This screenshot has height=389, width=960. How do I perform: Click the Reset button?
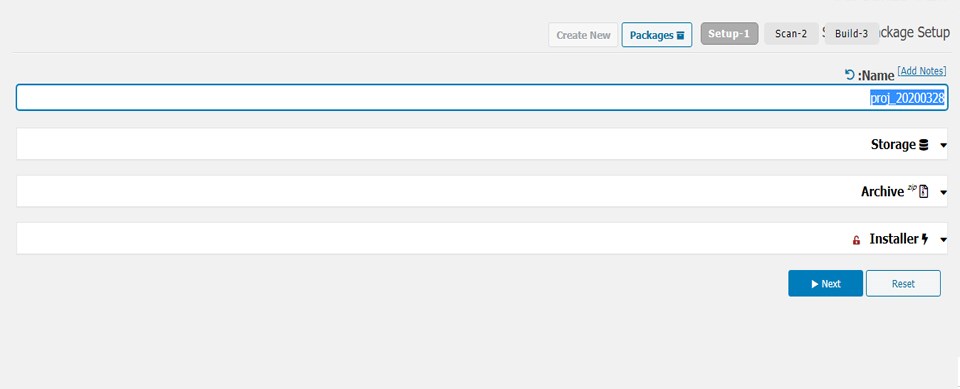[903, 284]
